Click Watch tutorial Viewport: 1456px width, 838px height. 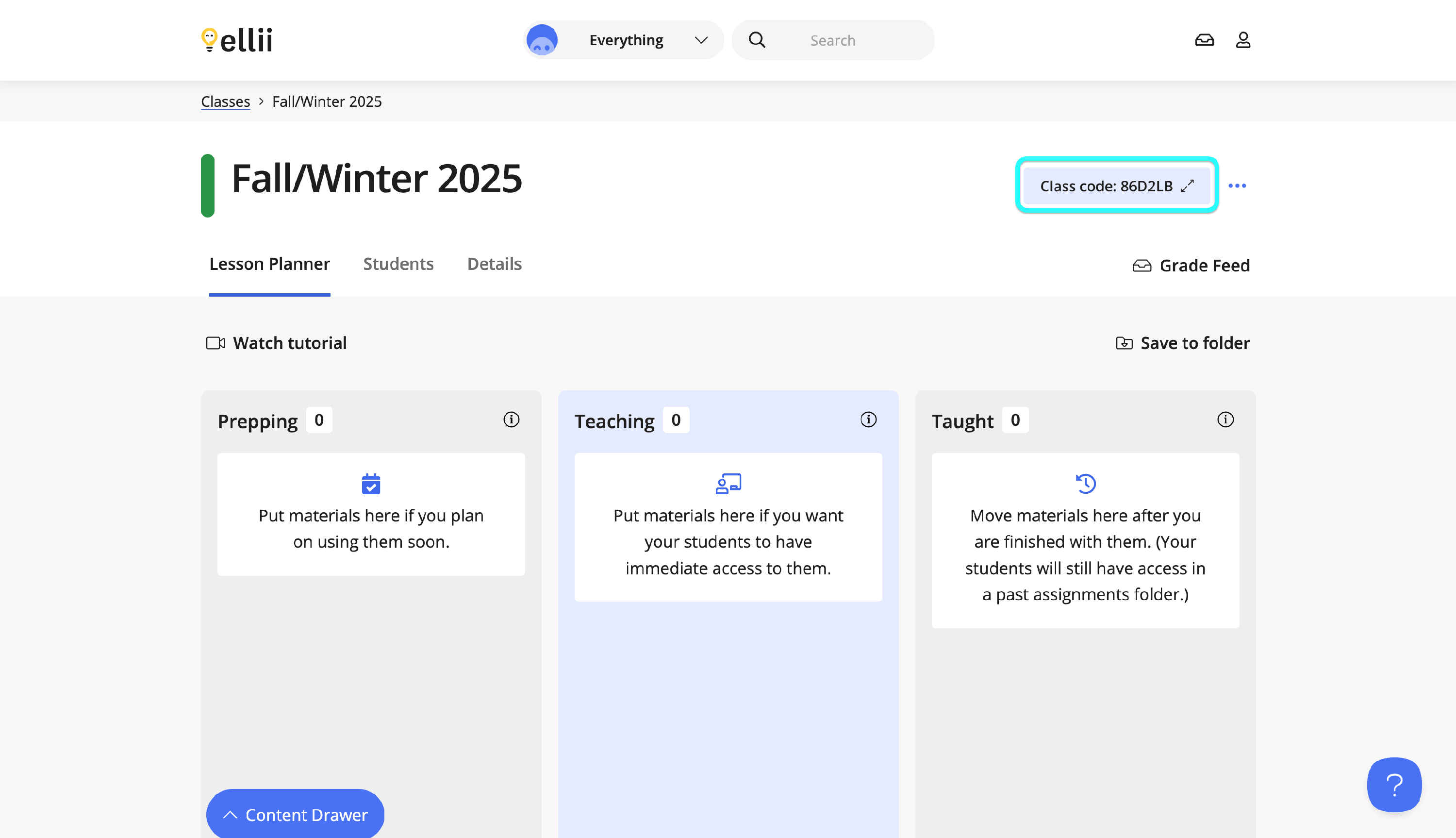click(277, 343)
